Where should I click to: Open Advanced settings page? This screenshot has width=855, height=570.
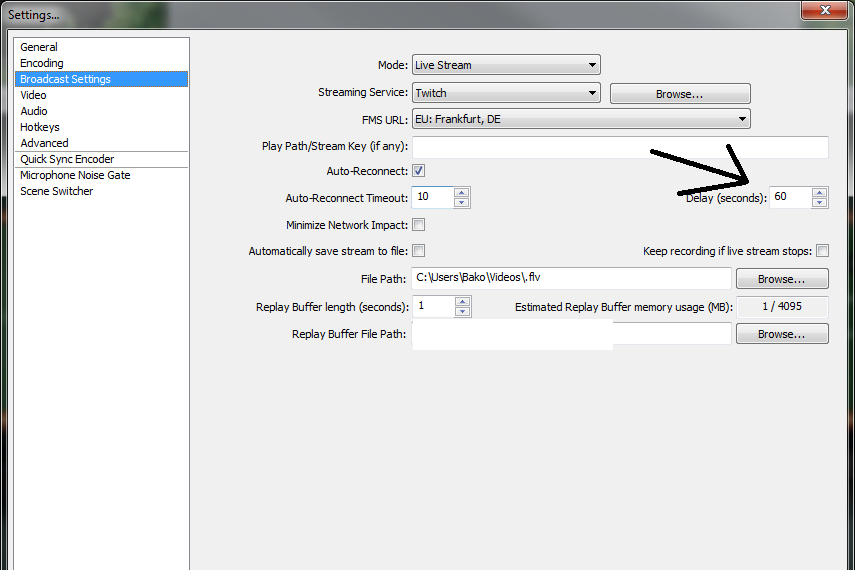coord(101,143)
